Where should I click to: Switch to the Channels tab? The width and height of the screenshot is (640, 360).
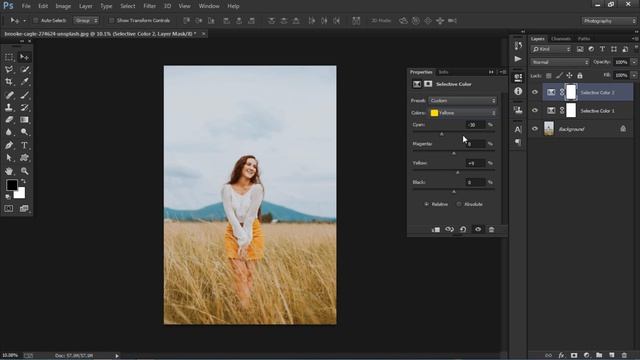point(560,39)
